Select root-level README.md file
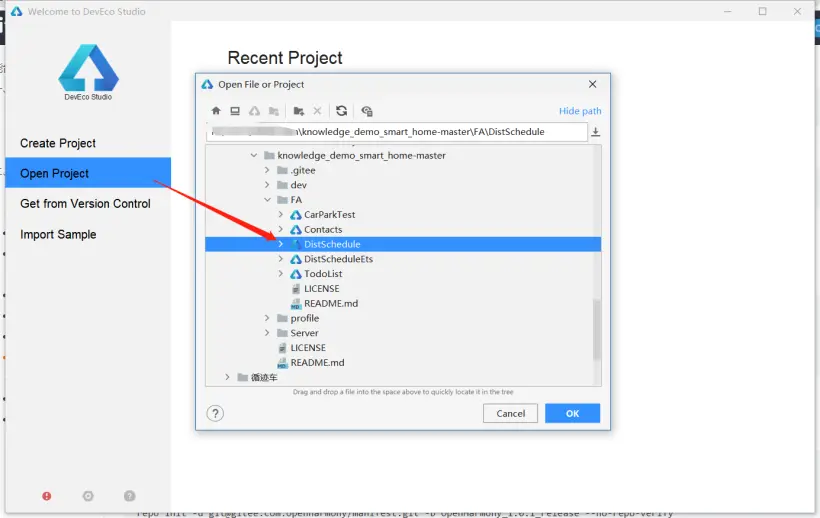Image resolution: width=820 pixels, height=518 pixels. (317, 363)
